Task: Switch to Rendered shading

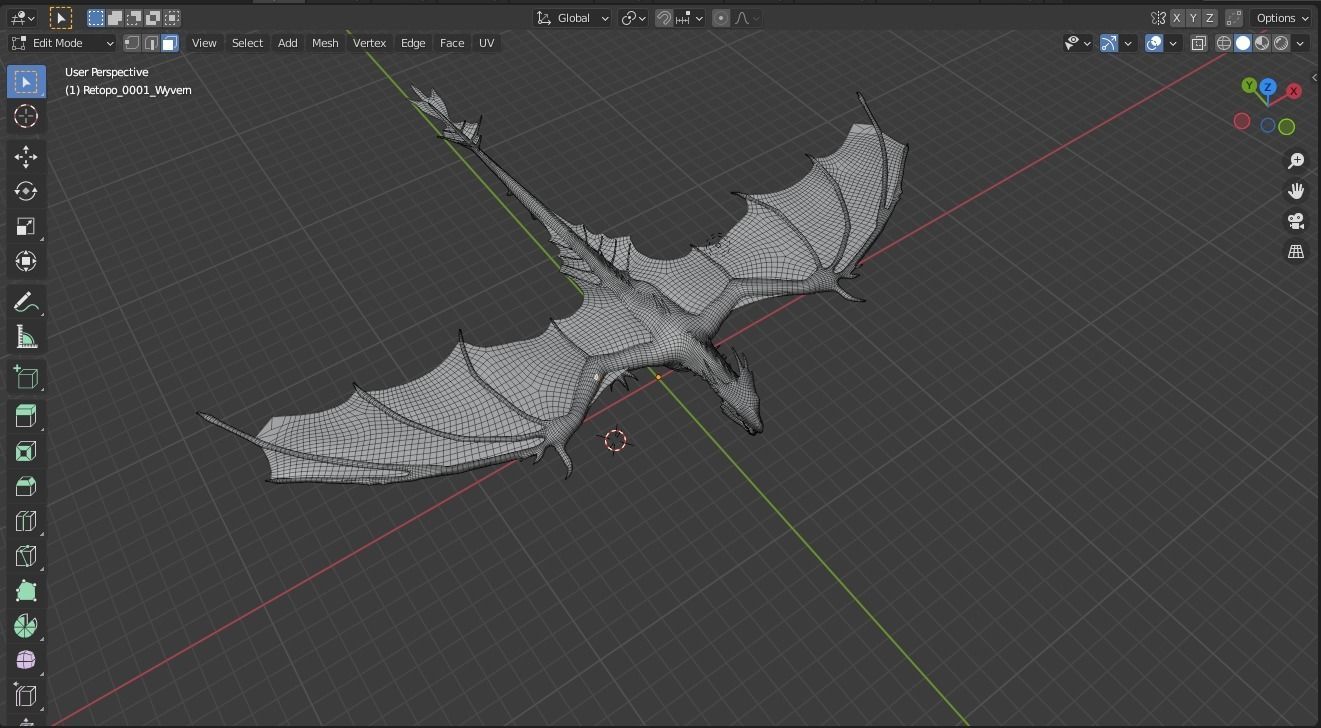Action: [1281, 43]
